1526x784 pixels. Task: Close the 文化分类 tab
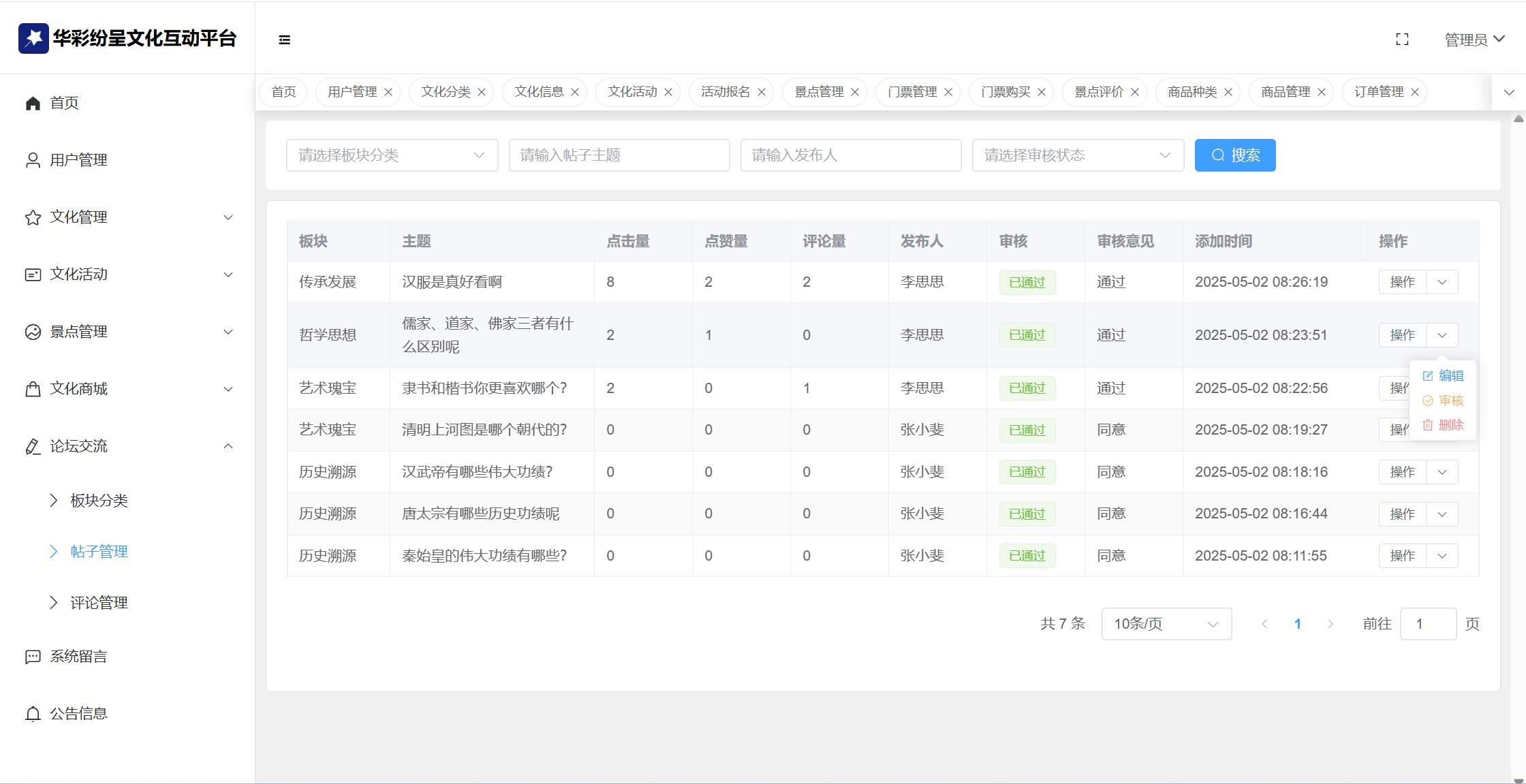pos(482,92)
